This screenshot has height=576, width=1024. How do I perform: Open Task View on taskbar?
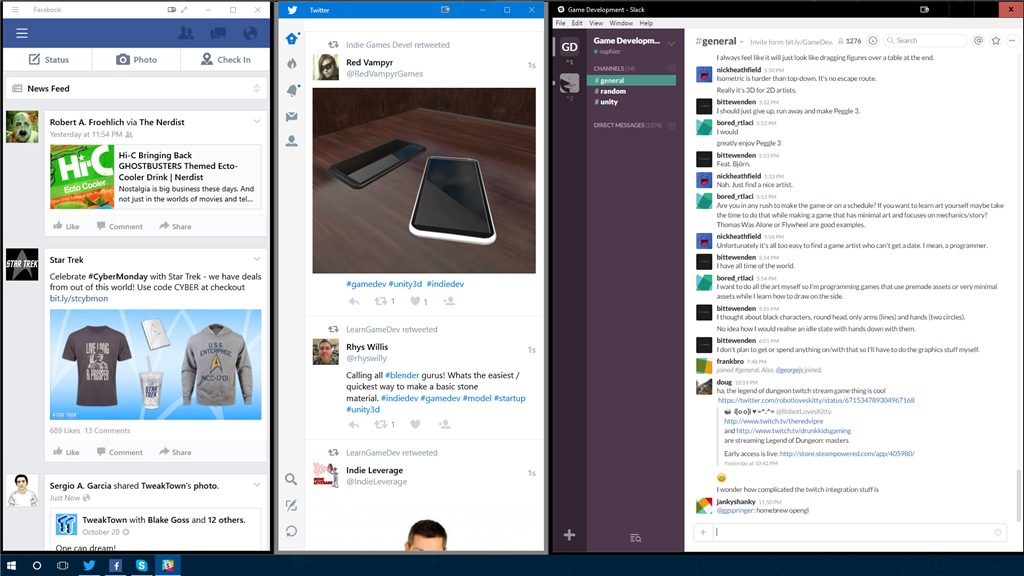tap(63, 566)
